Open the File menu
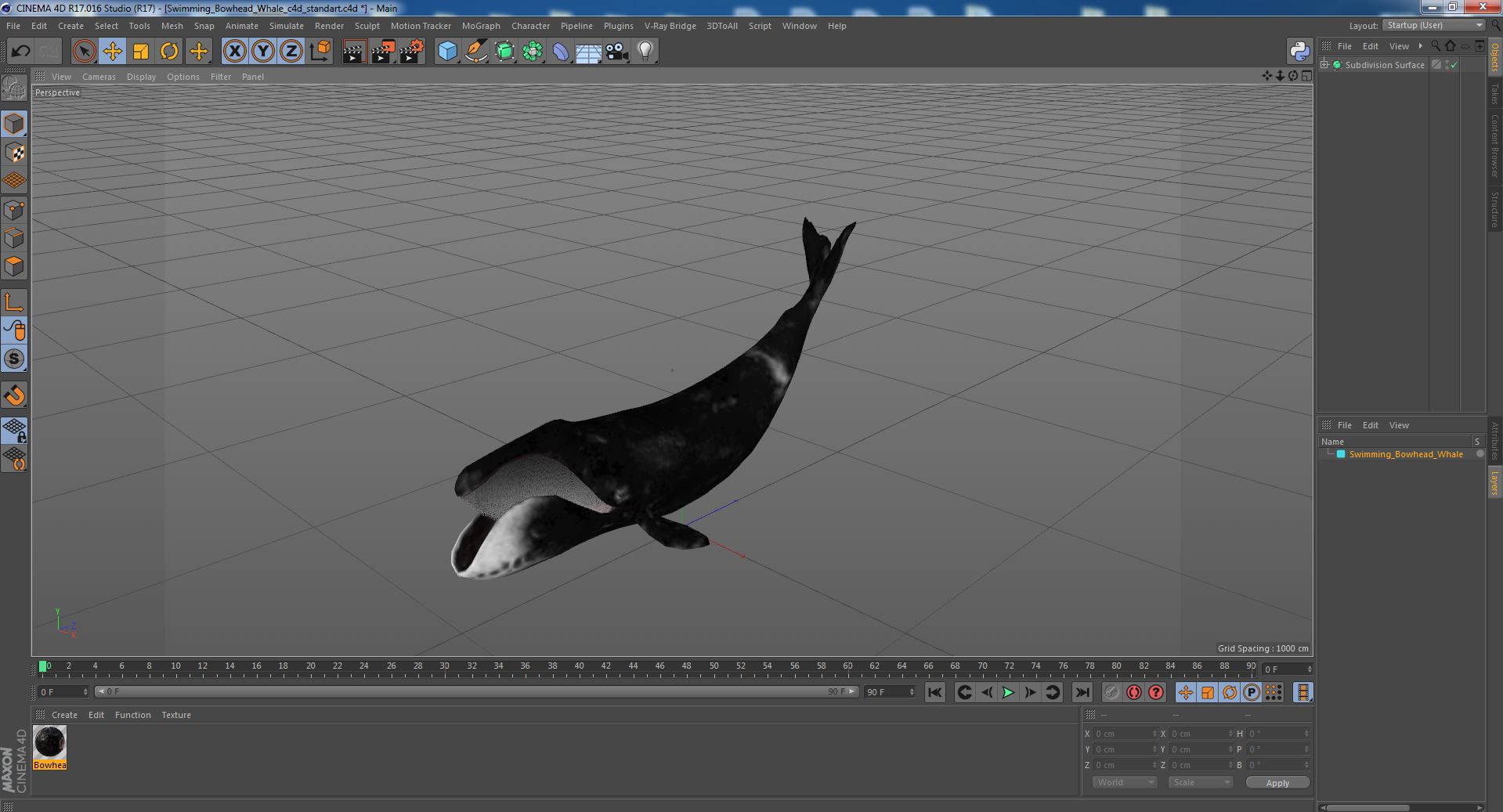Viewport: 1503px width, 812px height. pyautogui.click(x=13, y=26)
